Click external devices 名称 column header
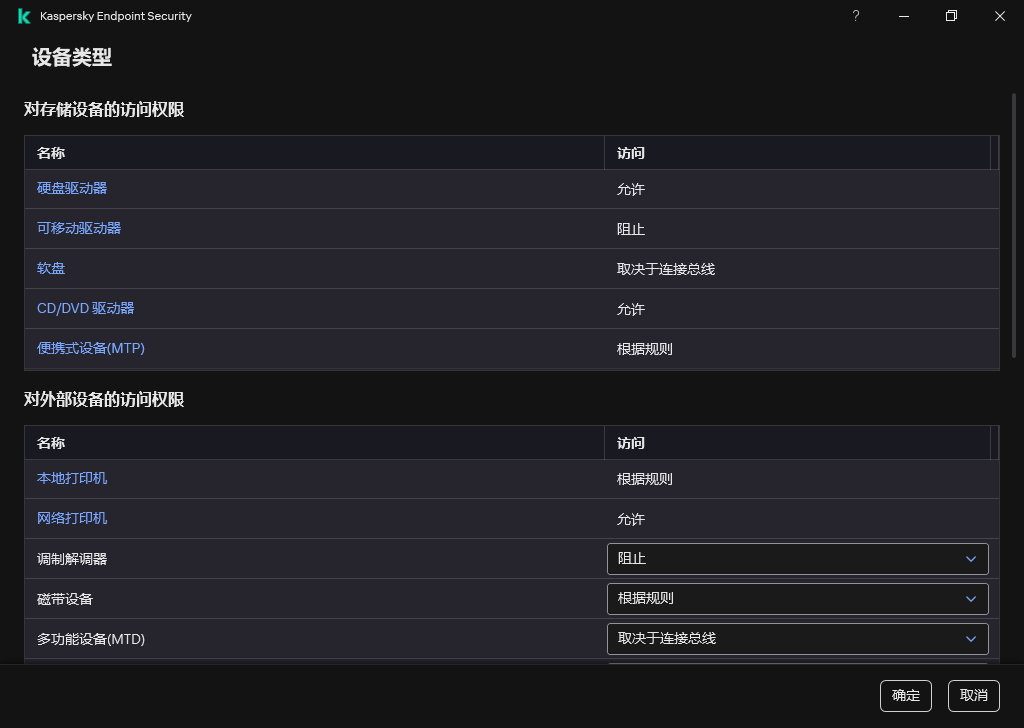1024x728 pixels. 51,443
